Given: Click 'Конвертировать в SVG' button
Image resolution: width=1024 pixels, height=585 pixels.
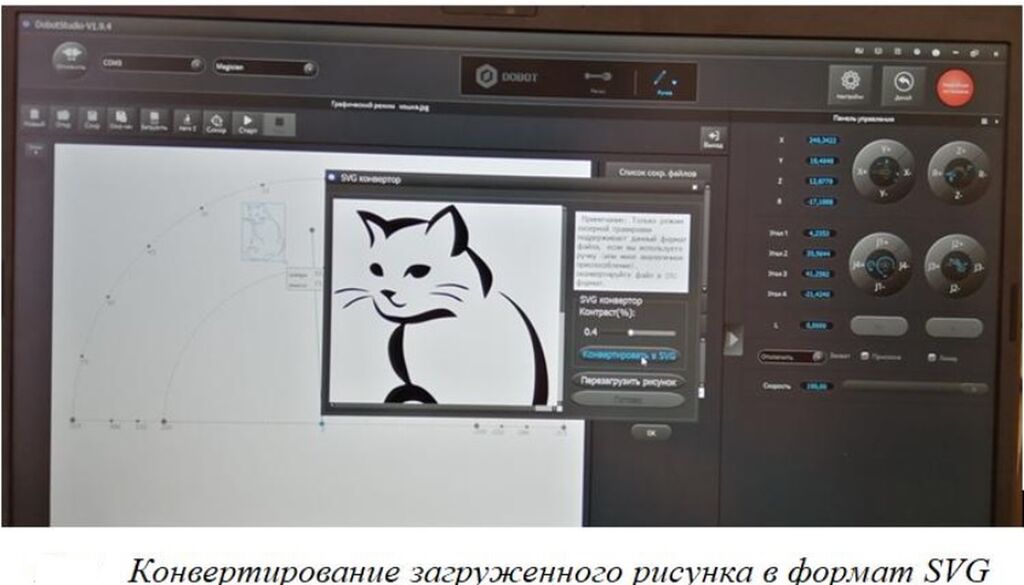Looking at the screenshot, I should tap(629, 355).
